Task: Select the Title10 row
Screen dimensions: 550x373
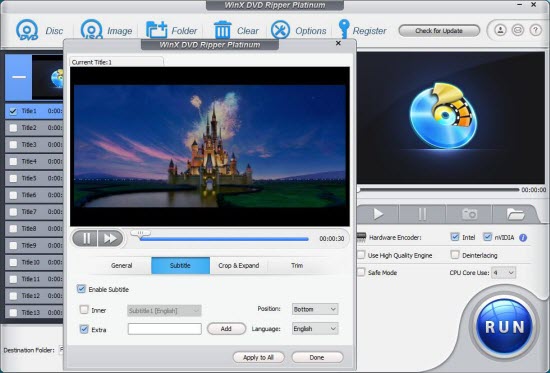Action: click(34, 262)
